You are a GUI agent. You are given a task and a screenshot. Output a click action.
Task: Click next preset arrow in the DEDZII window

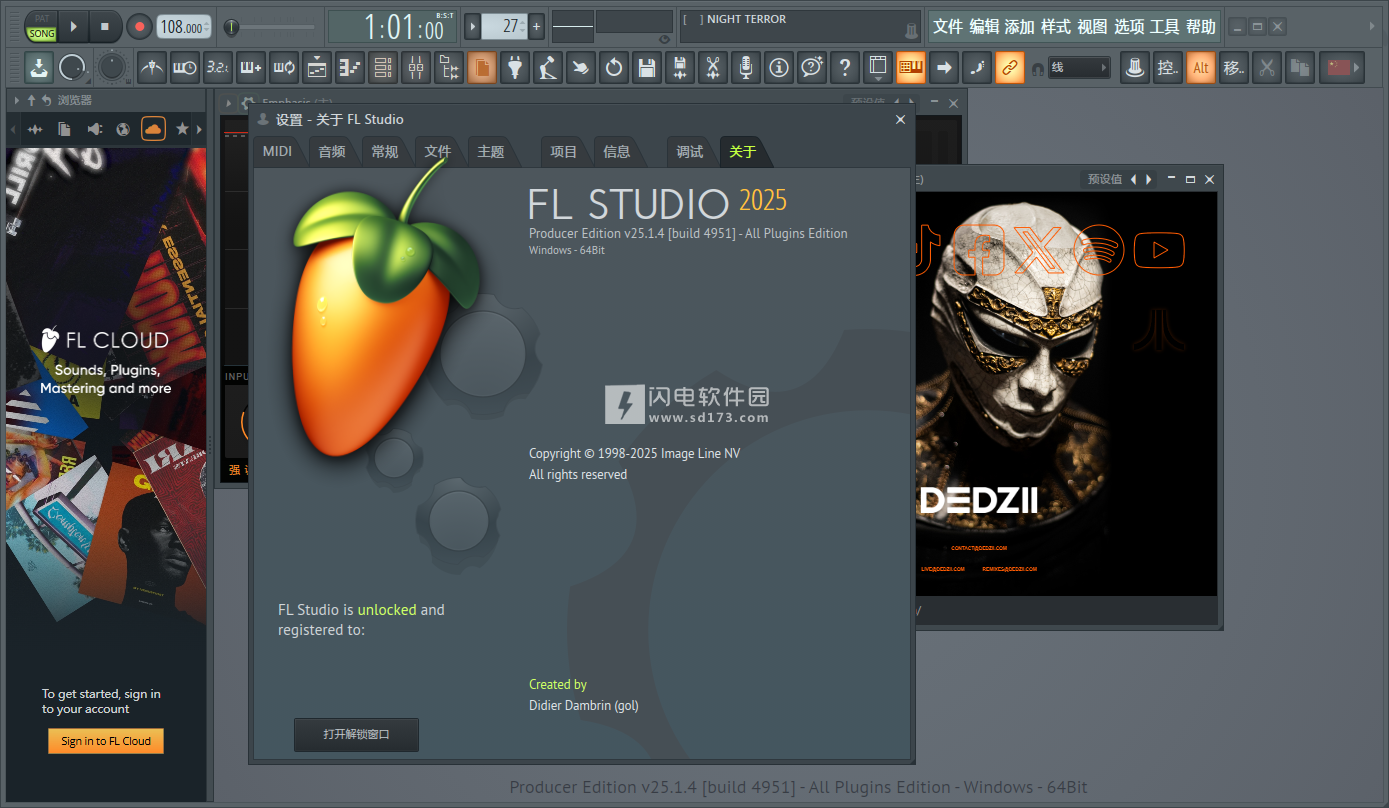pyautogui.click(x=1149, y=179)
